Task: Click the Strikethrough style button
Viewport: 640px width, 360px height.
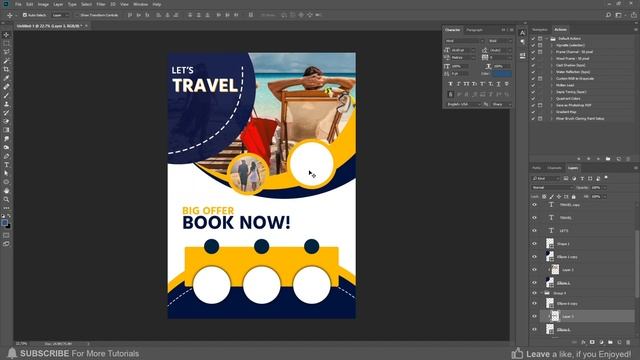Action: click(507, 84)
